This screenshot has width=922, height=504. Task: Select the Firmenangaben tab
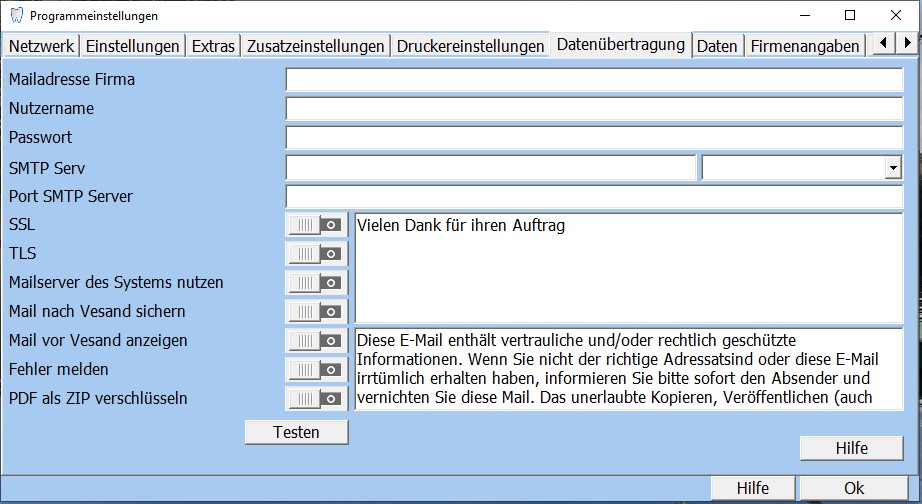(805, 46)
